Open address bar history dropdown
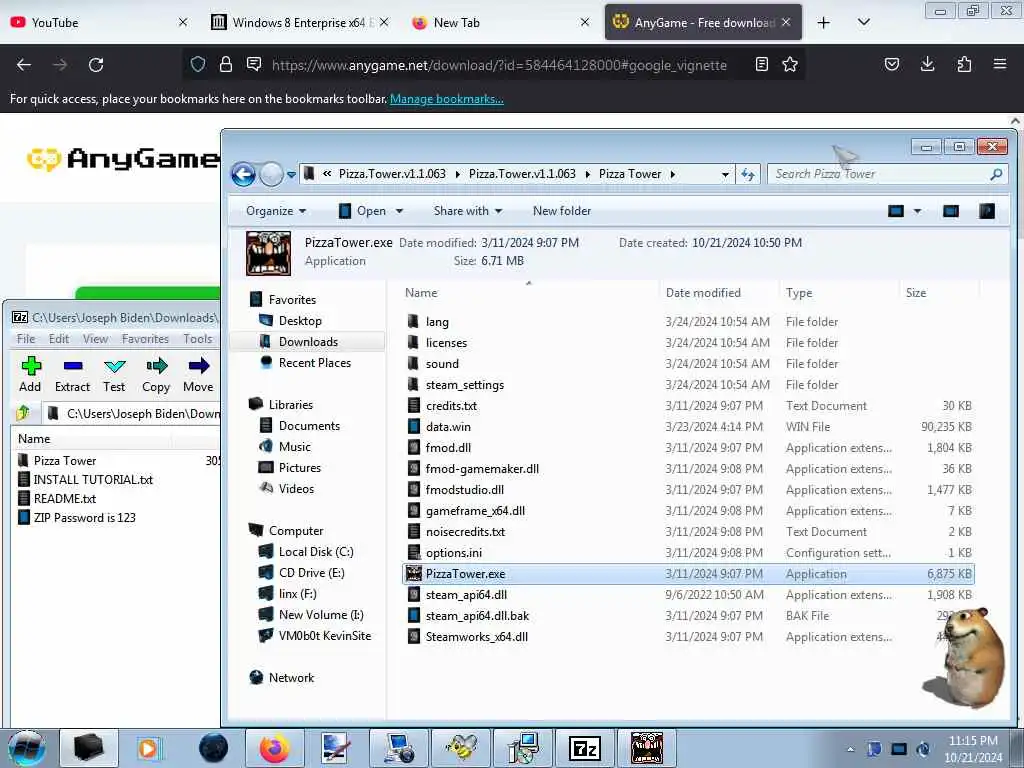The image size is (1024, 768). 725,174
